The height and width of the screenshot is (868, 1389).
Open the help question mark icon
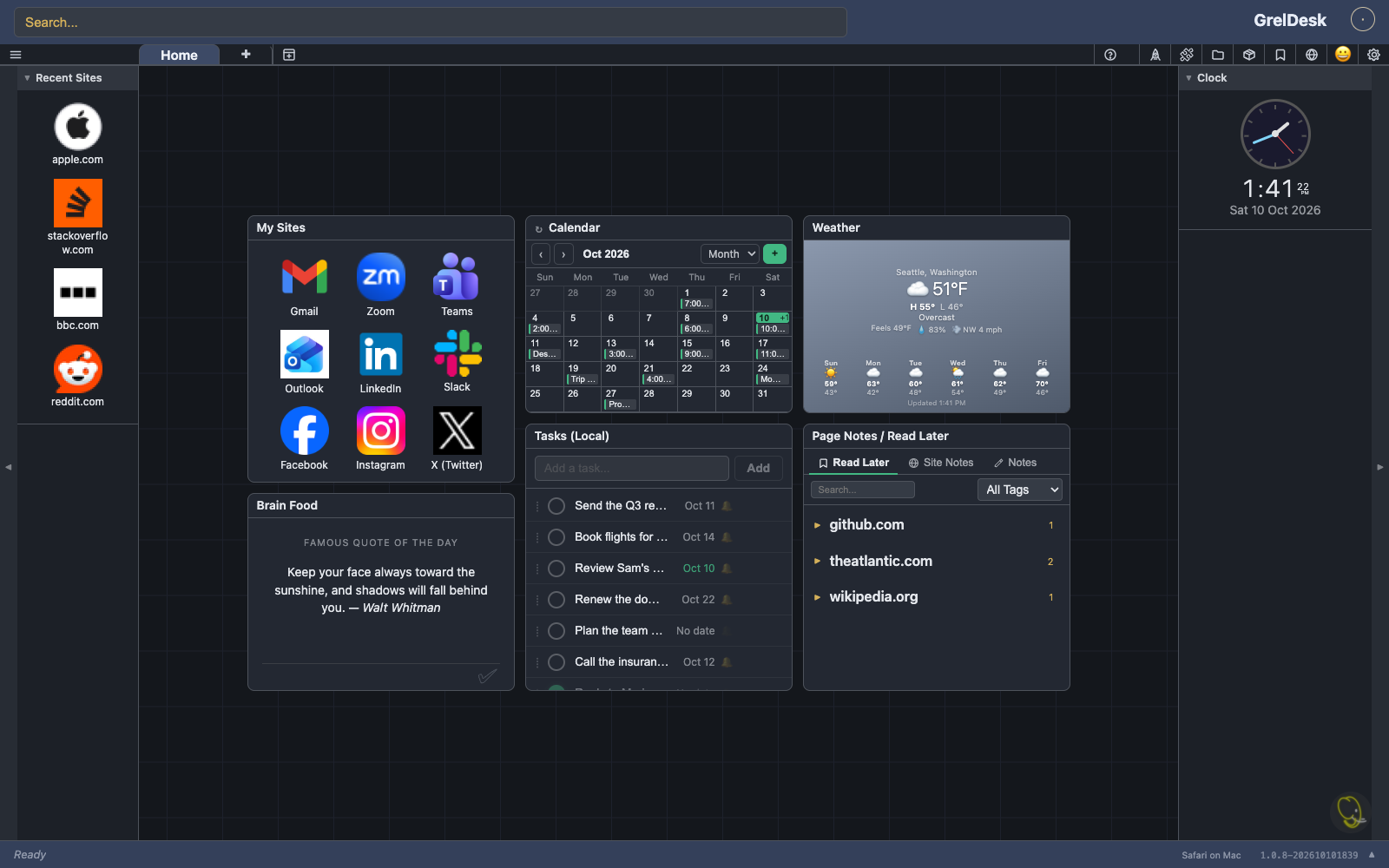[1110, 55]
